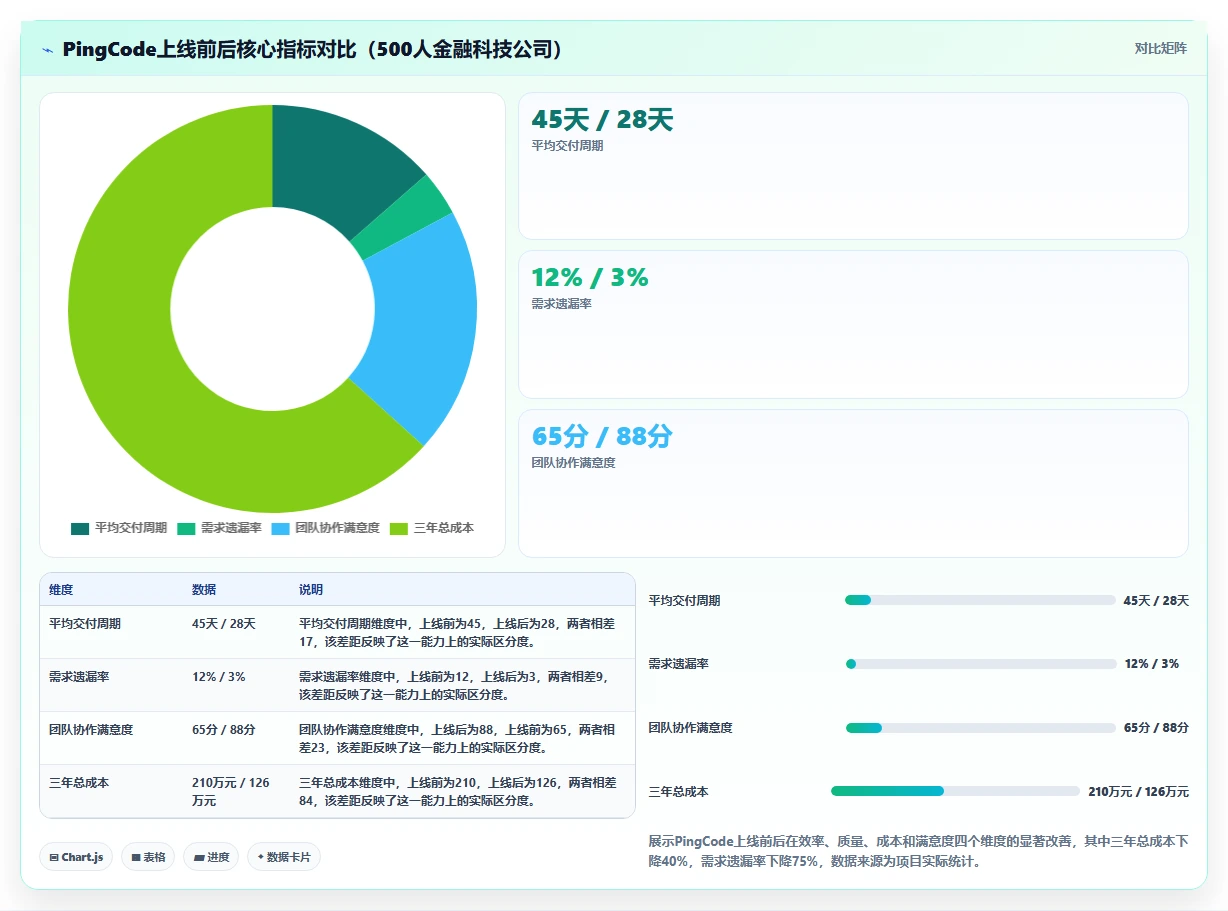Click the 维度 column header
The width and height of the screenshot is (1228, 911).
coord(61,590)
